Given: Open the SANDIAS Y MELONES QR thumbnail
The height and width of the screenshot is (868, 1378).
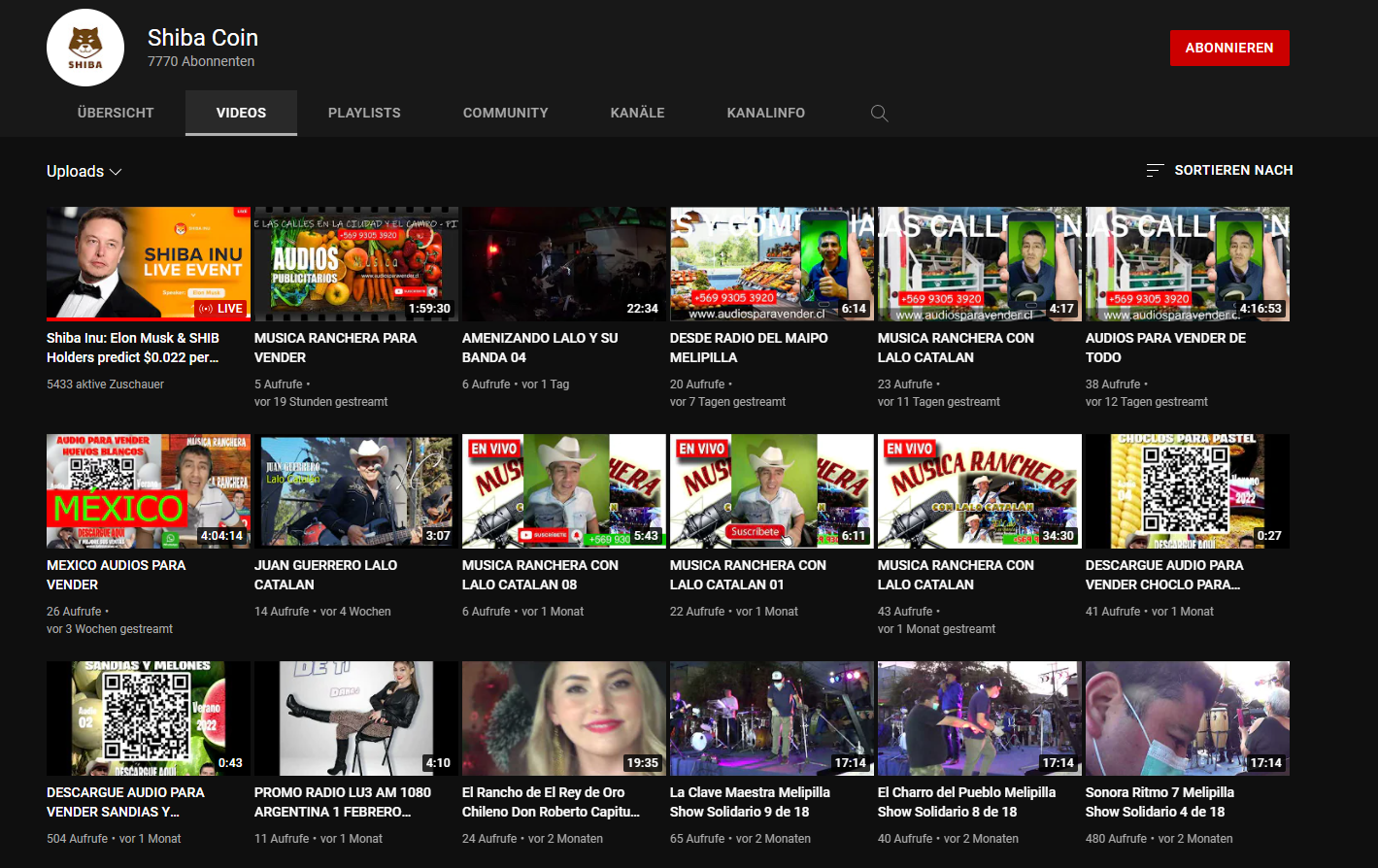Looking at the screenshot, I should pos(149,718).
